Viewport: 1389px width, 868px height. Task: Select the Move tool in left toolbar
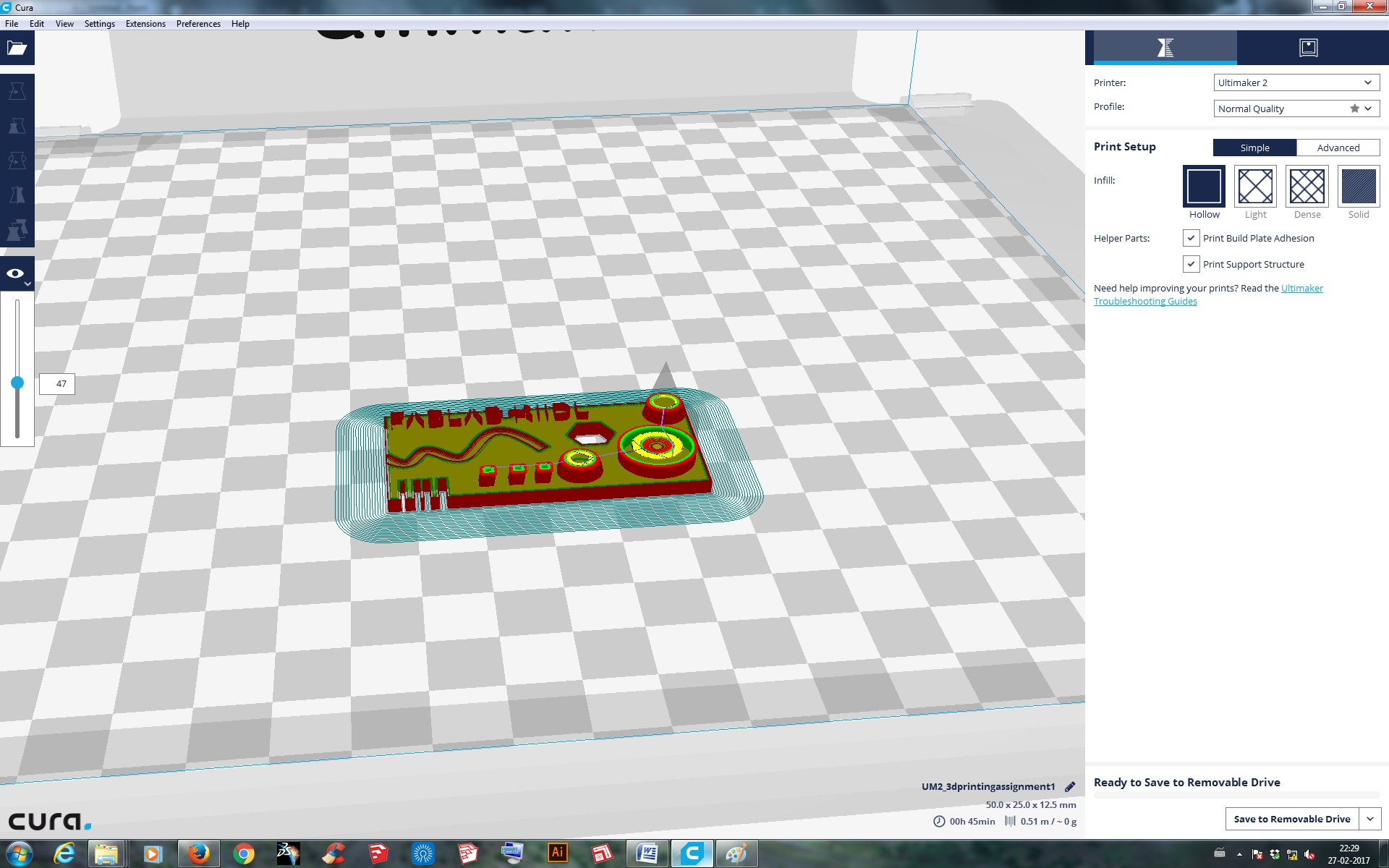17,91
